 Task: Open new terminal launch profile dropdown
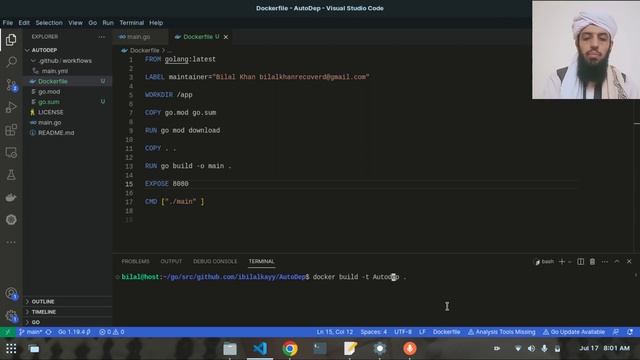(x=569, y=262)
